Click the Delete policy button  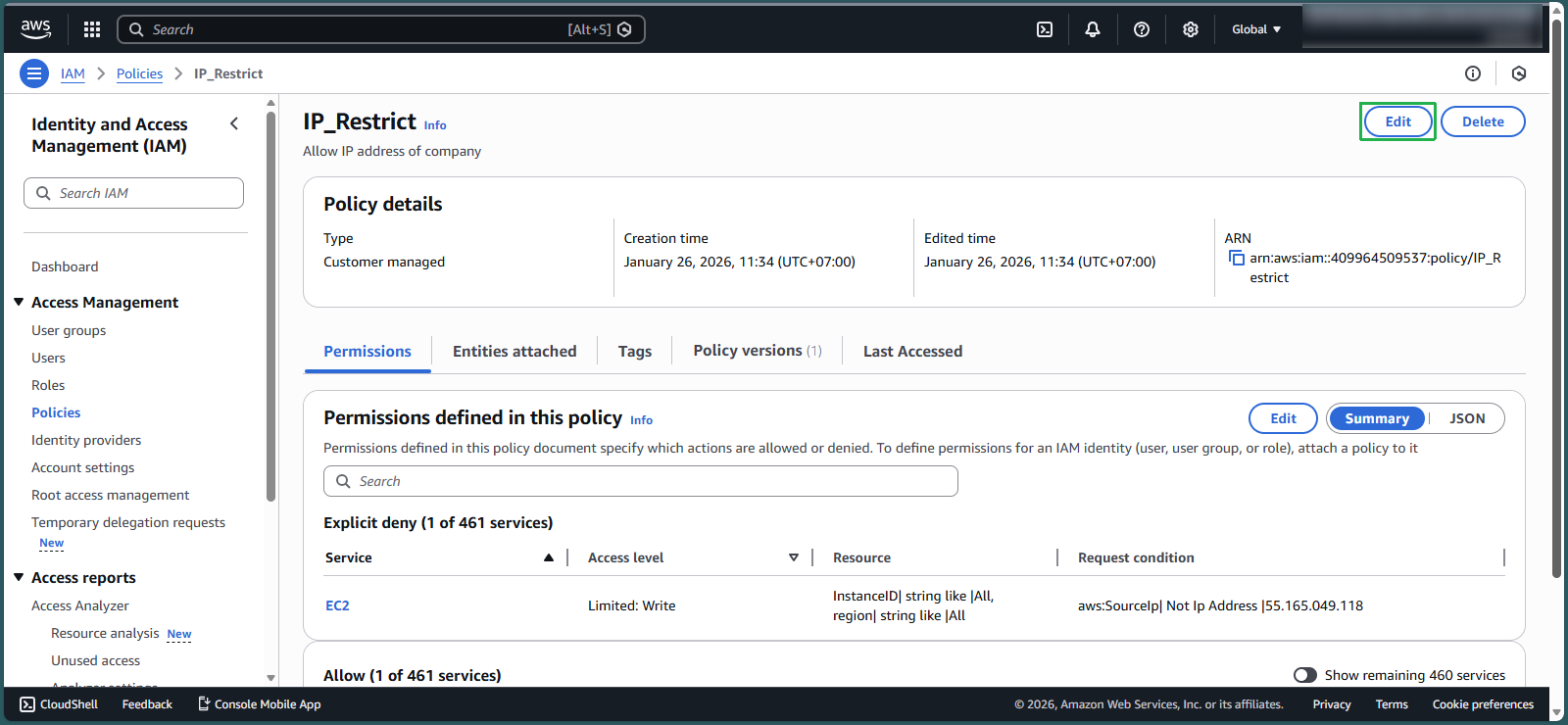[1483, 121]
